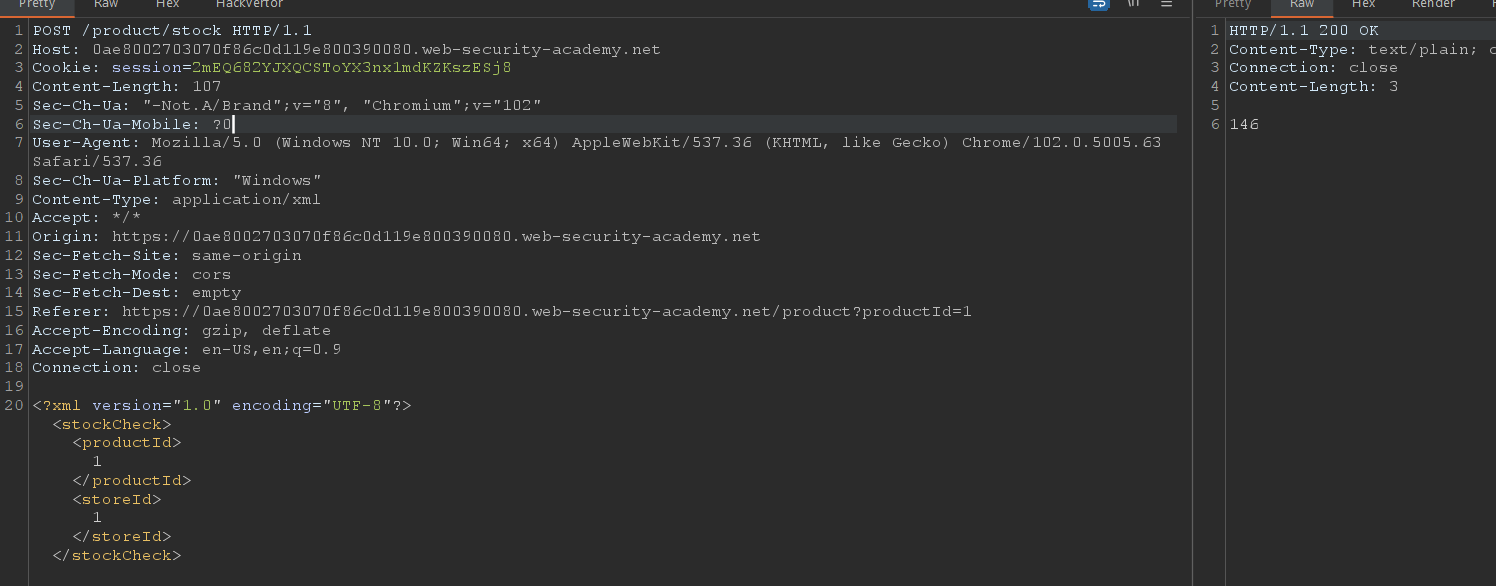Screen dimensions: 1496x586
Task: Place cursor on Content-Type application/xml header
Action: coord(176,200)
